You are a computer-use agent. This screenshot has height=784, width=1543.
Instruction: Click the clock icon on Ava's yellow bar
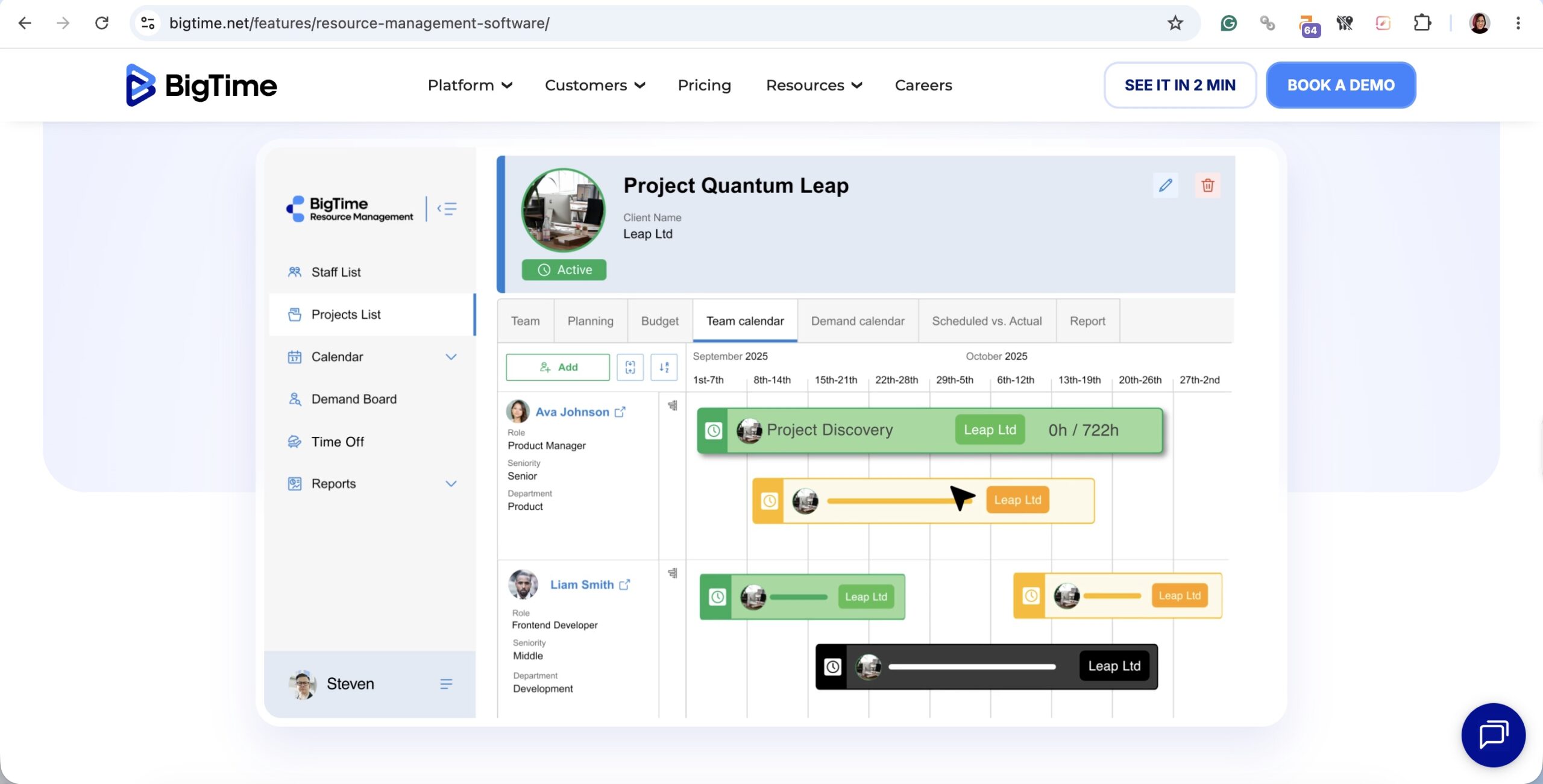[x=770, y=501]
